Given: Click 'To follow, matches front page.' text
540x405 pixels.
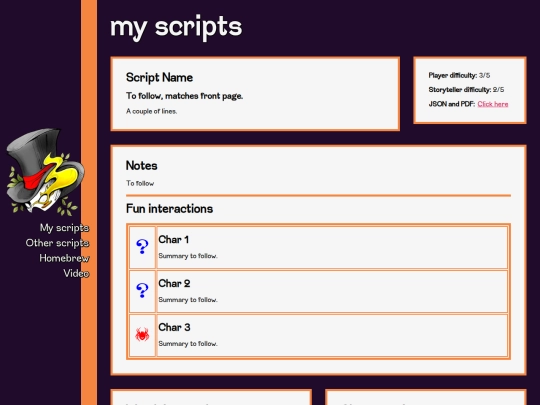Looking at the screenshot, I should pyautogui.click(x=184, y=96).
